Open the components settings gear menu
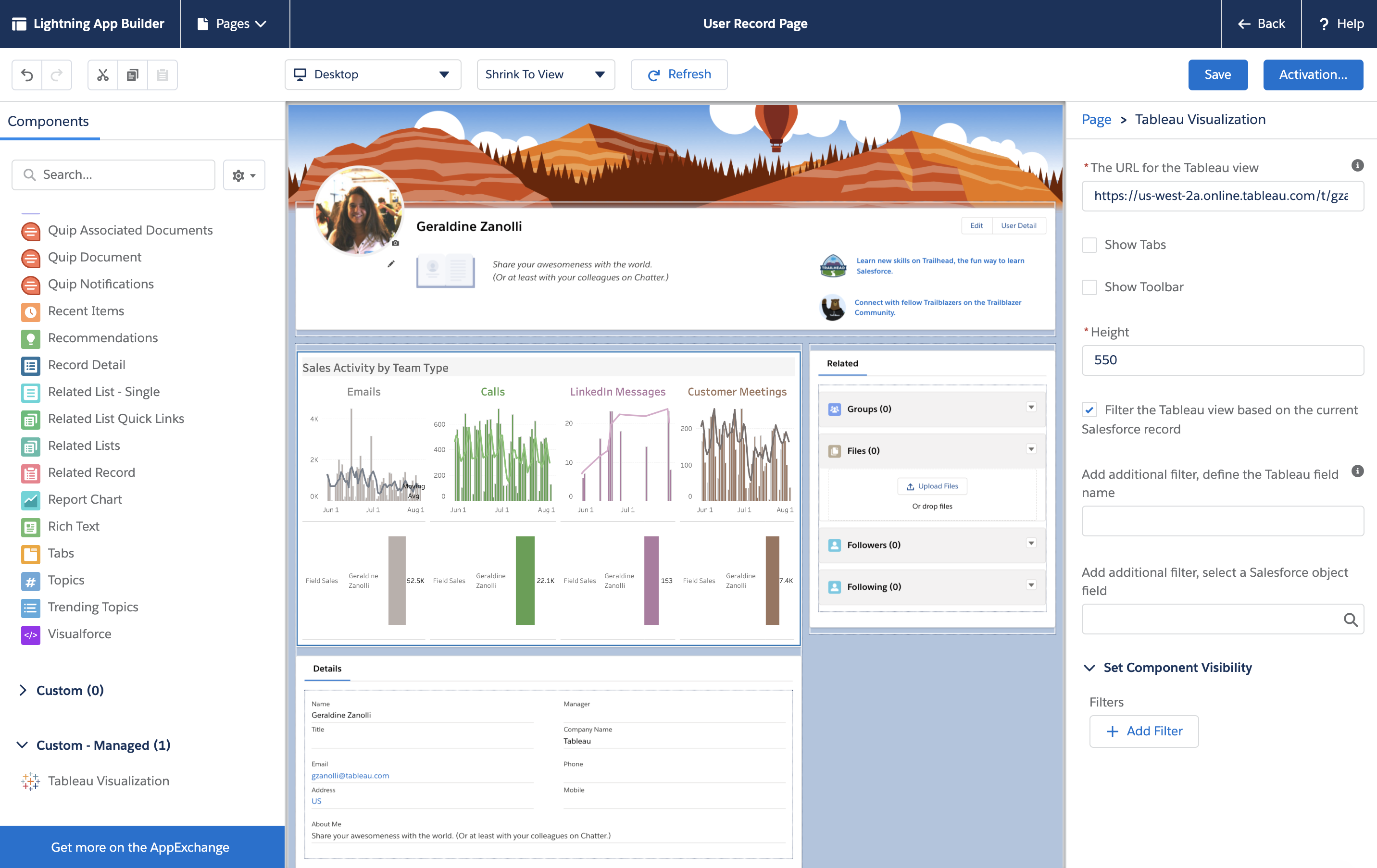This screenshot has height=868, width=1377. 244,175
